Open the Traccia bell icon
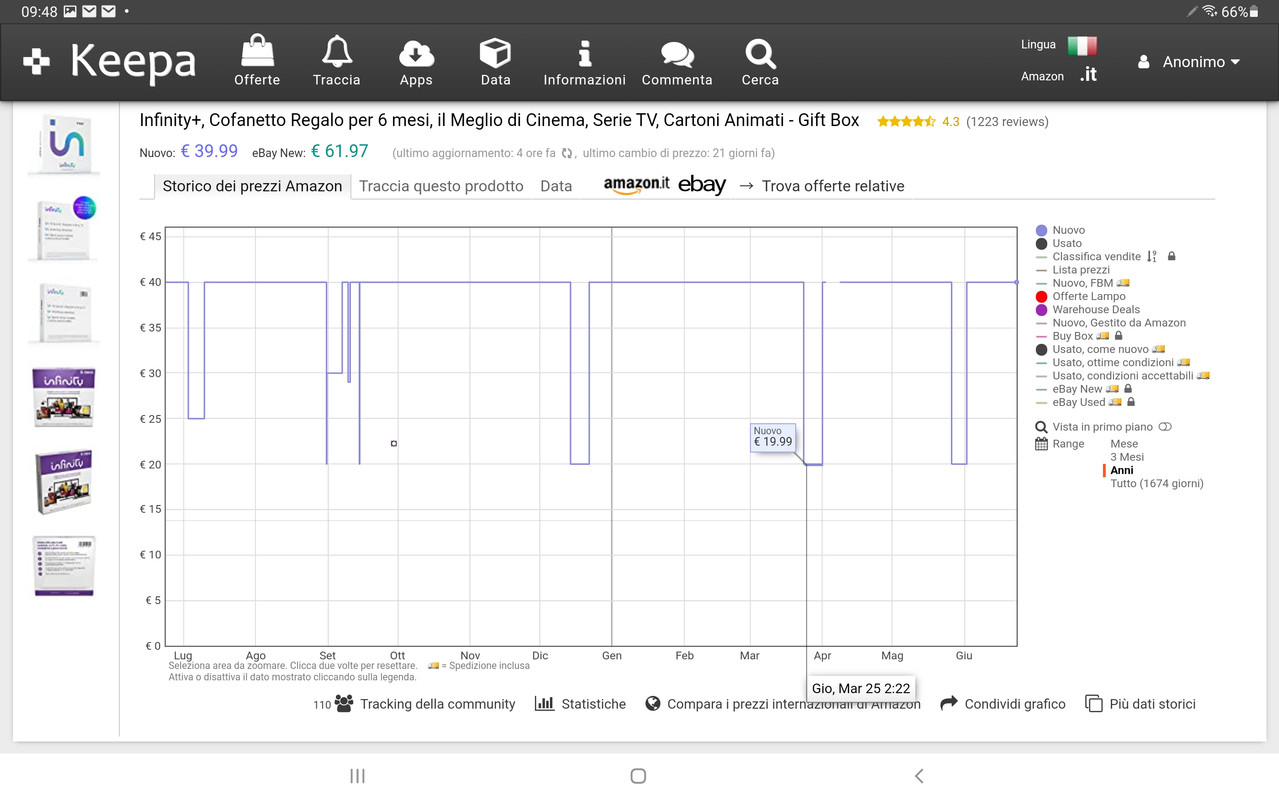This screenshot has height=800, width=1279. 336,52
